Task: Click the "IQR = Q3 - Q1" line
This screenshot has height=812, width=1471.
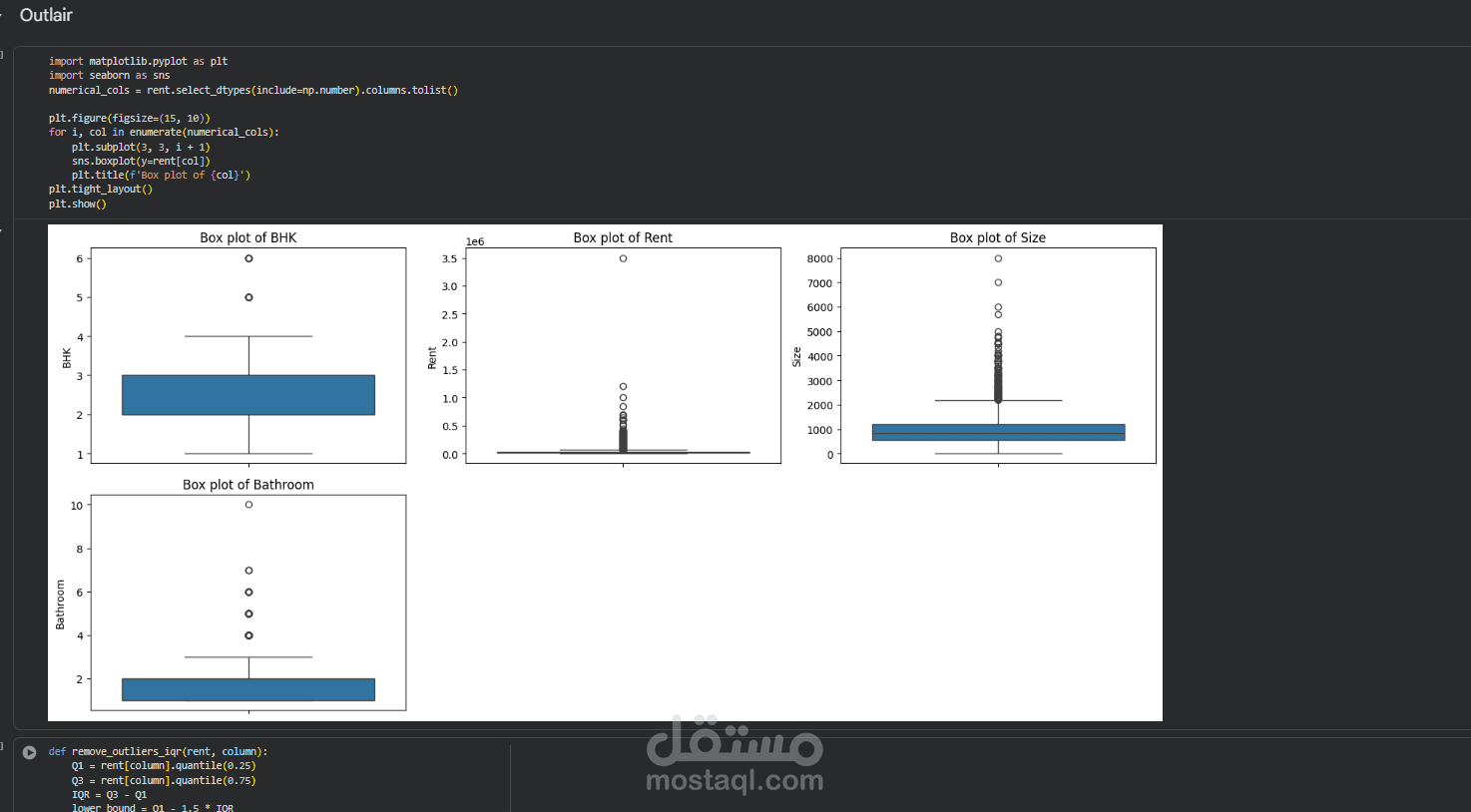Action: [x=110, y=795]
